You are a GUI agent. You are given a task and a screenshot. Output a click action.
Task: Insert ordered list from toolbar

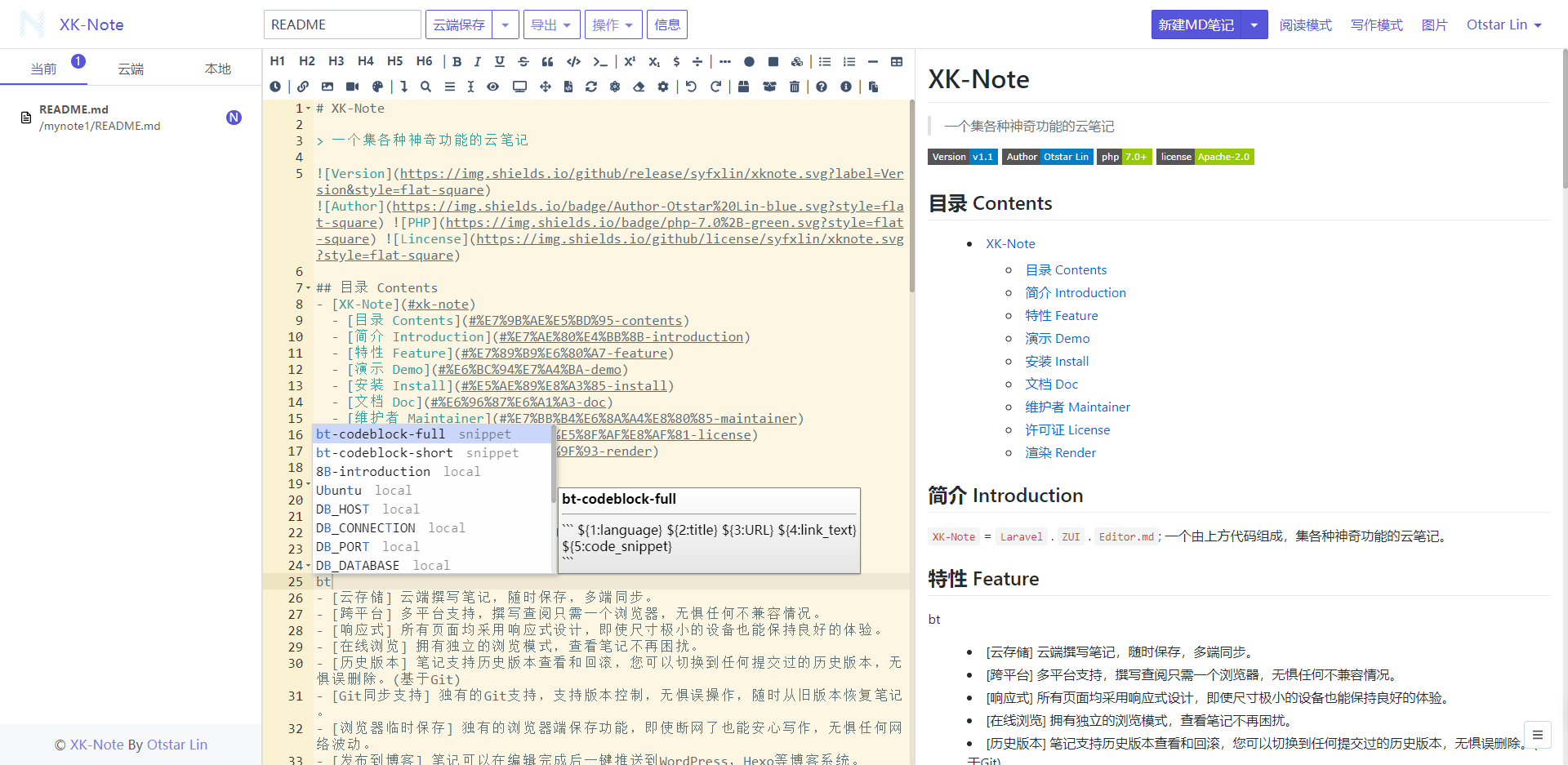pos(849,61)
